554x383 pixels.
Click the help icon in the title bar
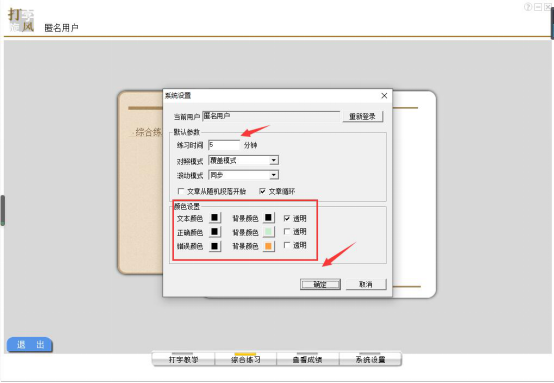coord(528,7)
